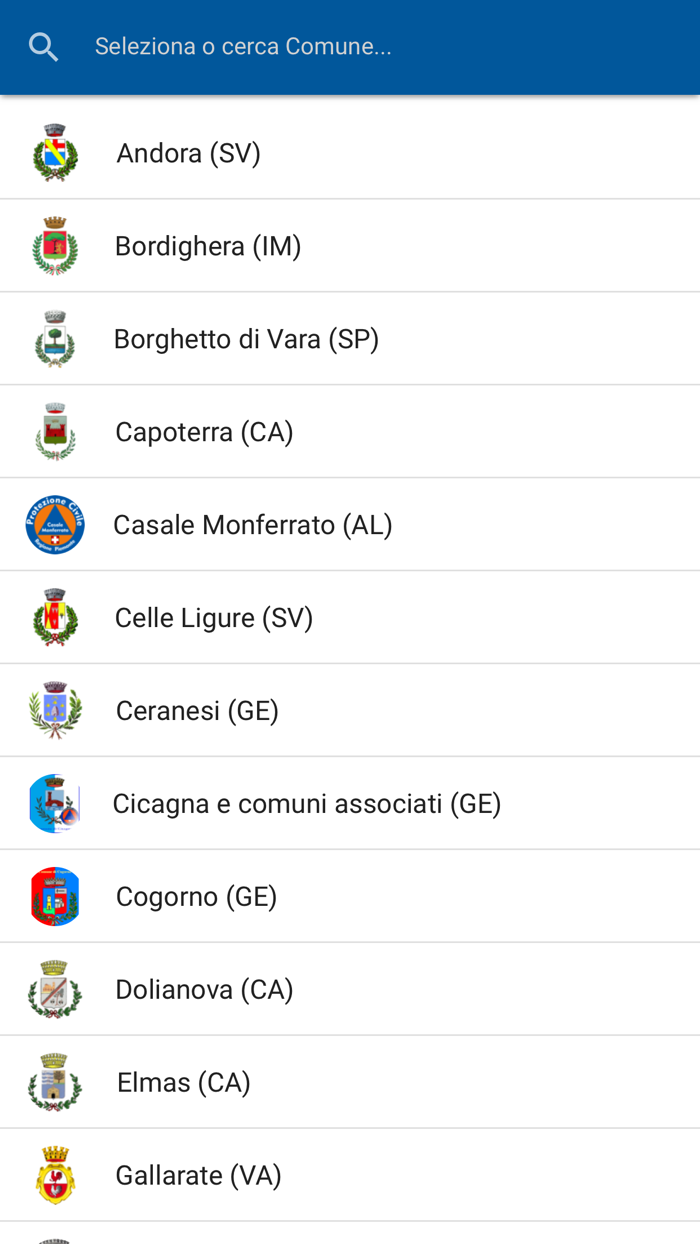Click the Bordighera crest icon
Screen dimensions: 700x1244
pos(55,245)
